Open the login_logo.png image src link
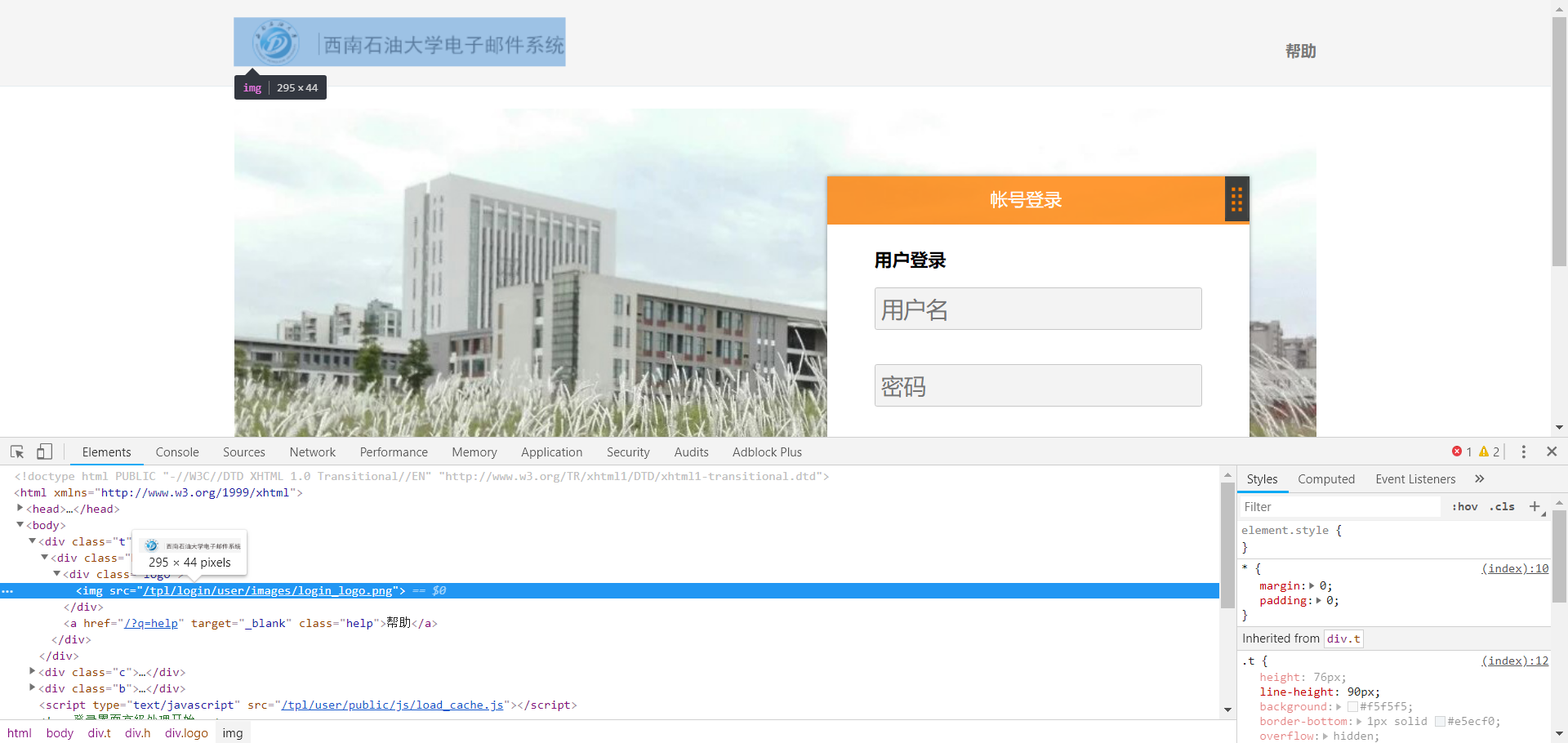 268,590
